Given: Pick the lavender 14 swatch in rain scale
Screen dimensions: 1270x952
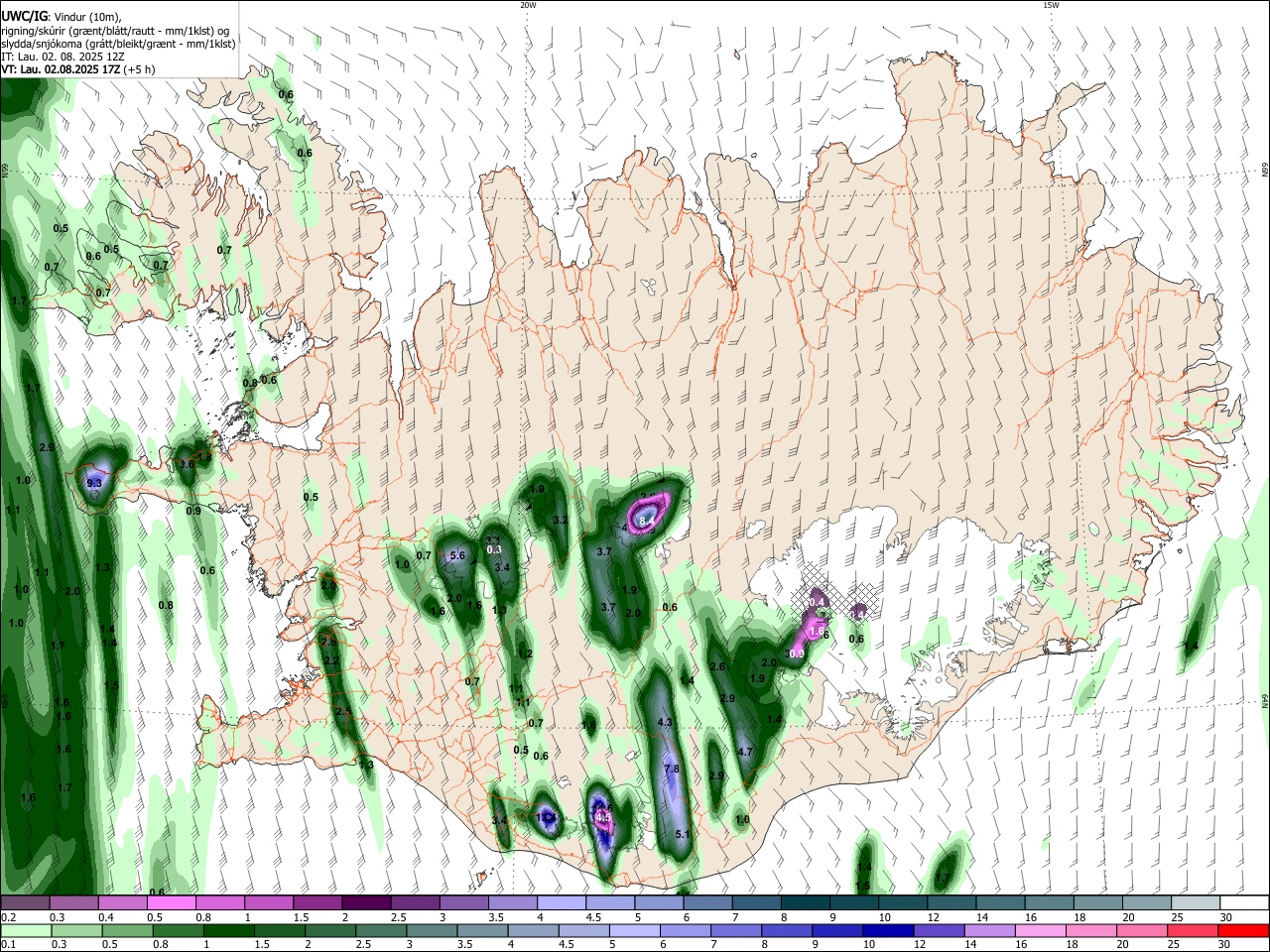Looking at the screenshot, I should click(x=988, y=931).
